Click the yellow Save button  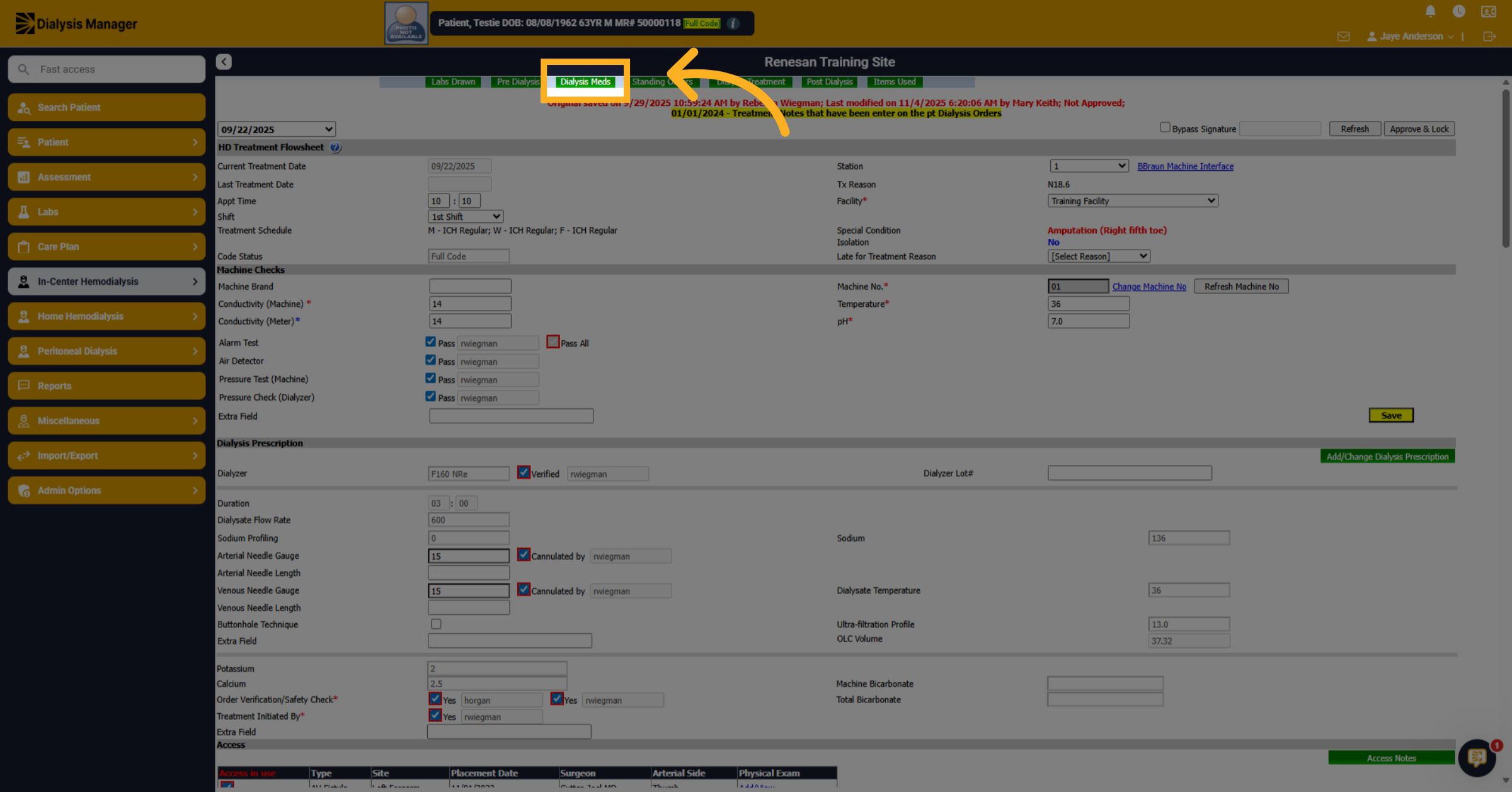click(1391, 415)
